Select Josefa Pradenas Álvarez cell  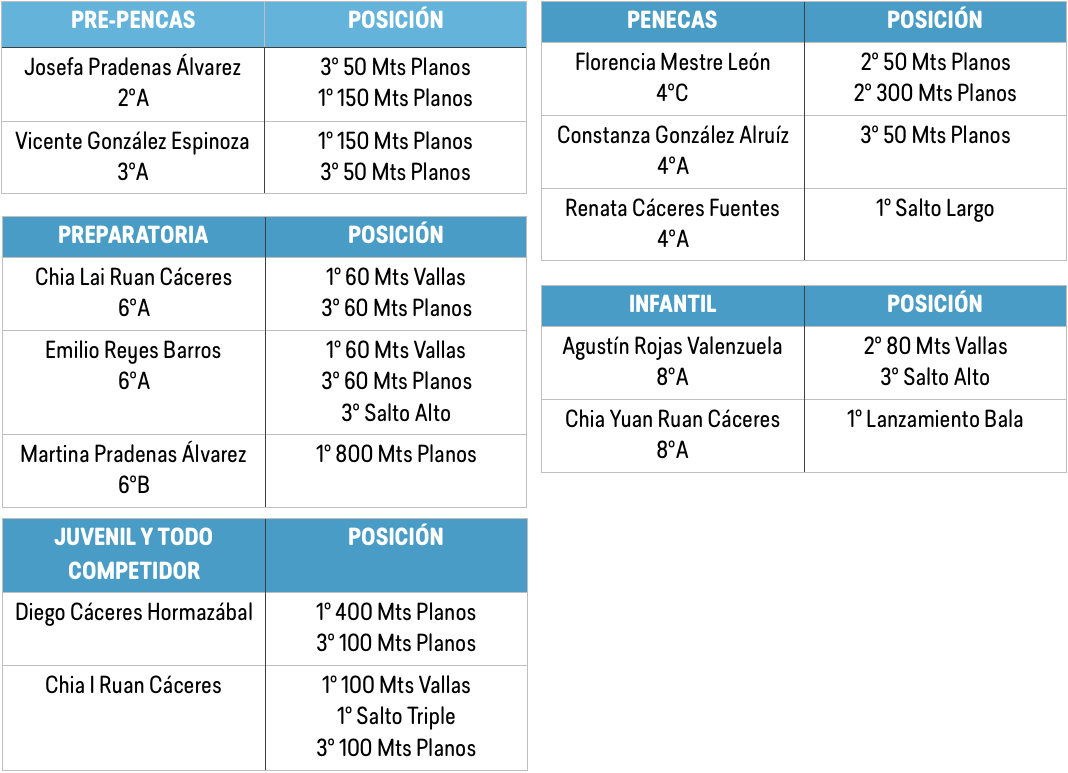(133, 84)
